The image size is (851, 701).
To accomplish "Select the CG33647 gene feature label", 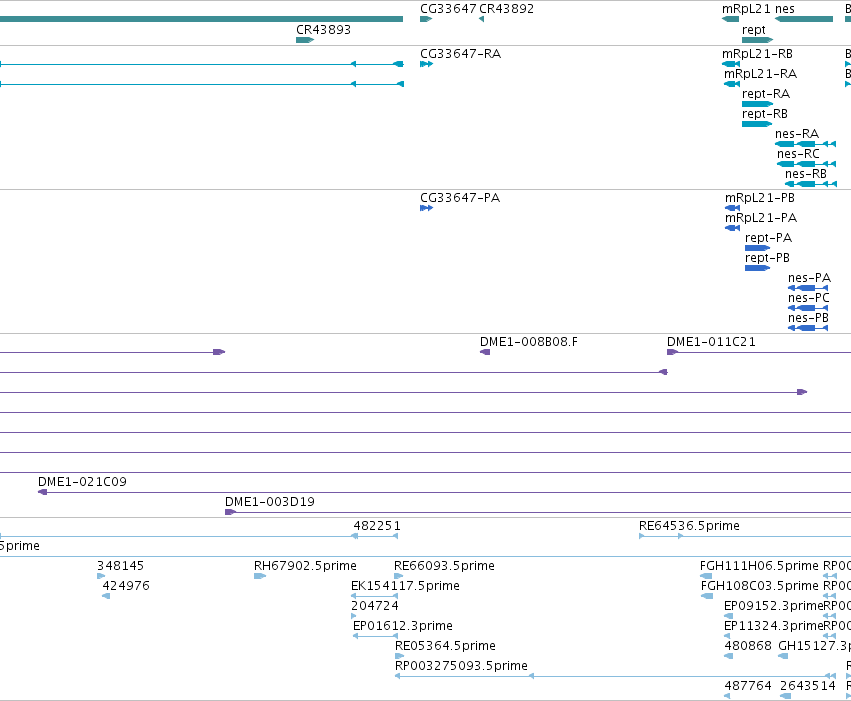I will 448,9.
